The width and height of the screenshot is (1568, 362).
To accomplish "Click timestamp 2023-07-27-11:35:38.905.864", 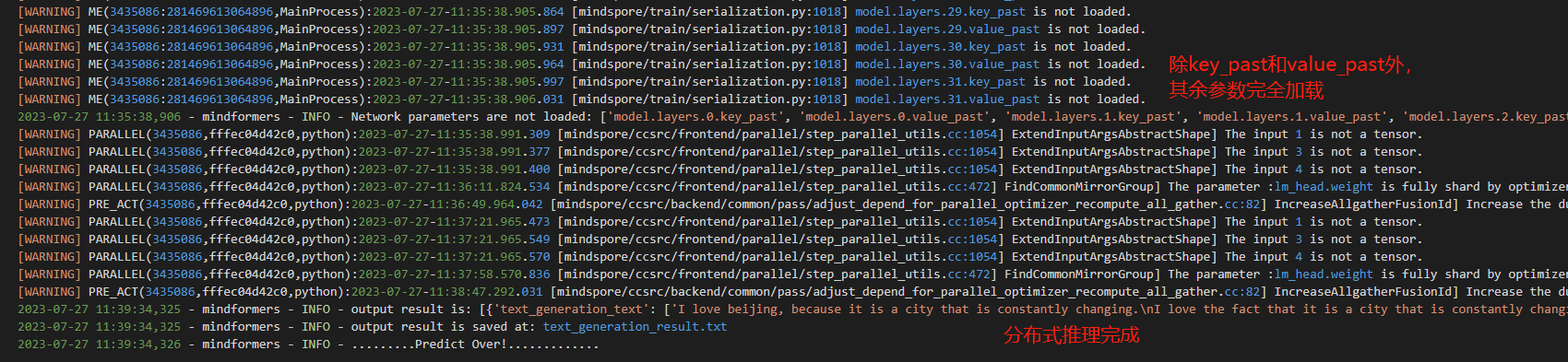I will [x=468, y=12].
